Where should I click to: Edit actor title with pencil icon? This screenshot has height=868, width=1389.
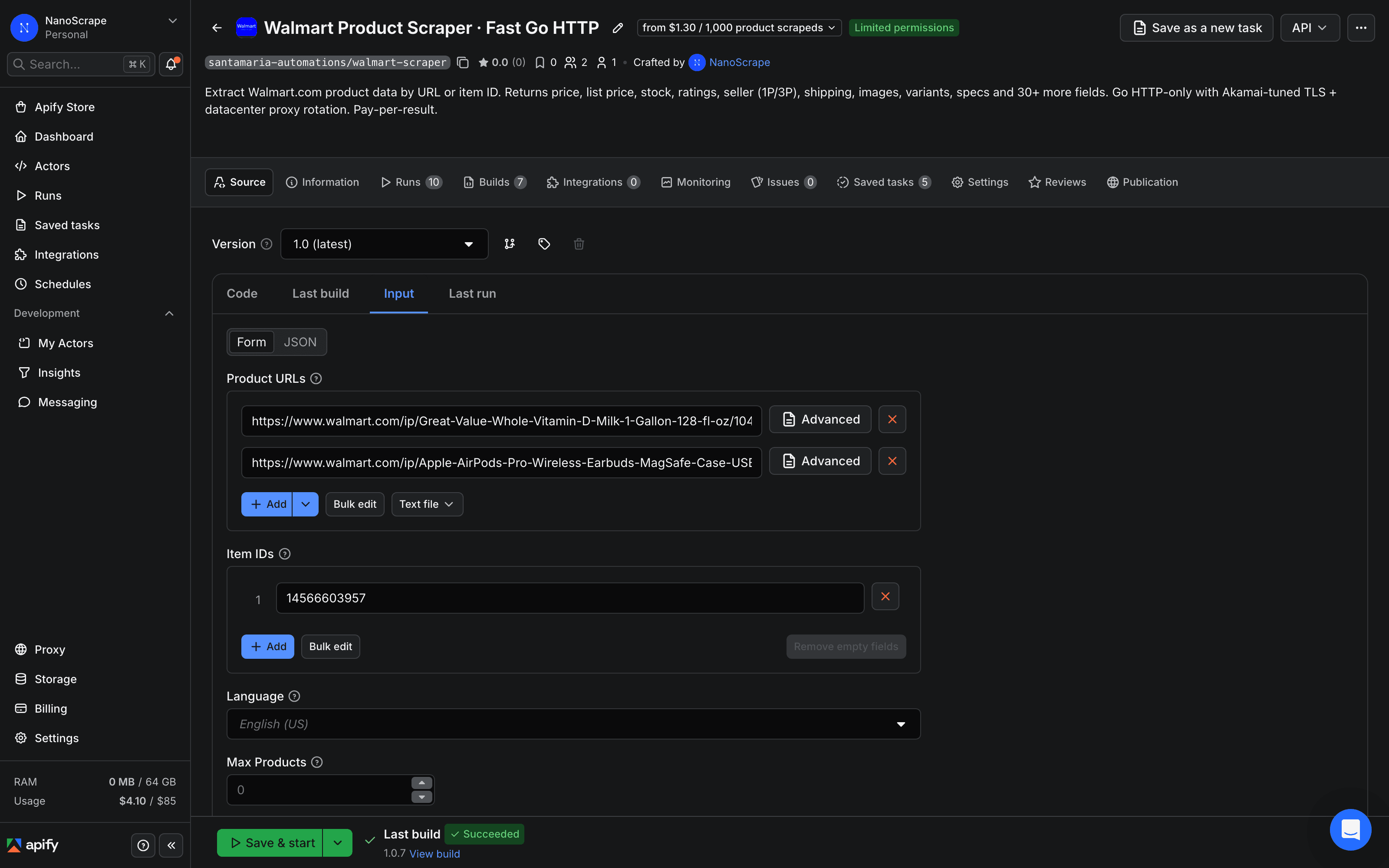[618, 27]
